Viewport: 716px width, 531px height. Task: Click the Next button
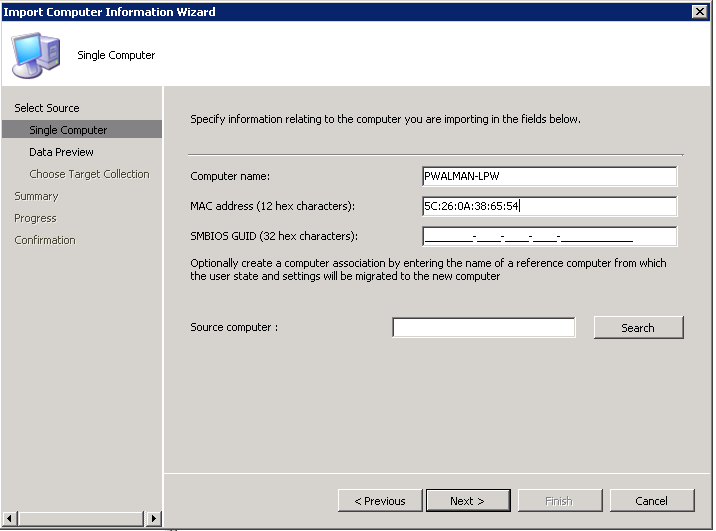[468, 501]
